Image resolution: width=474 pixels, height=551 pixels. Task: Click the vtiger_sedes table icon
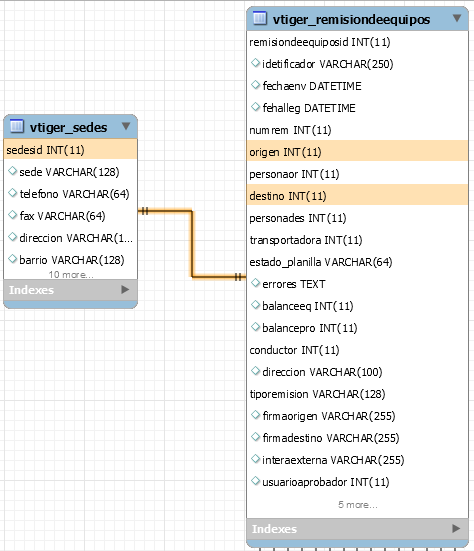(17, 126)
